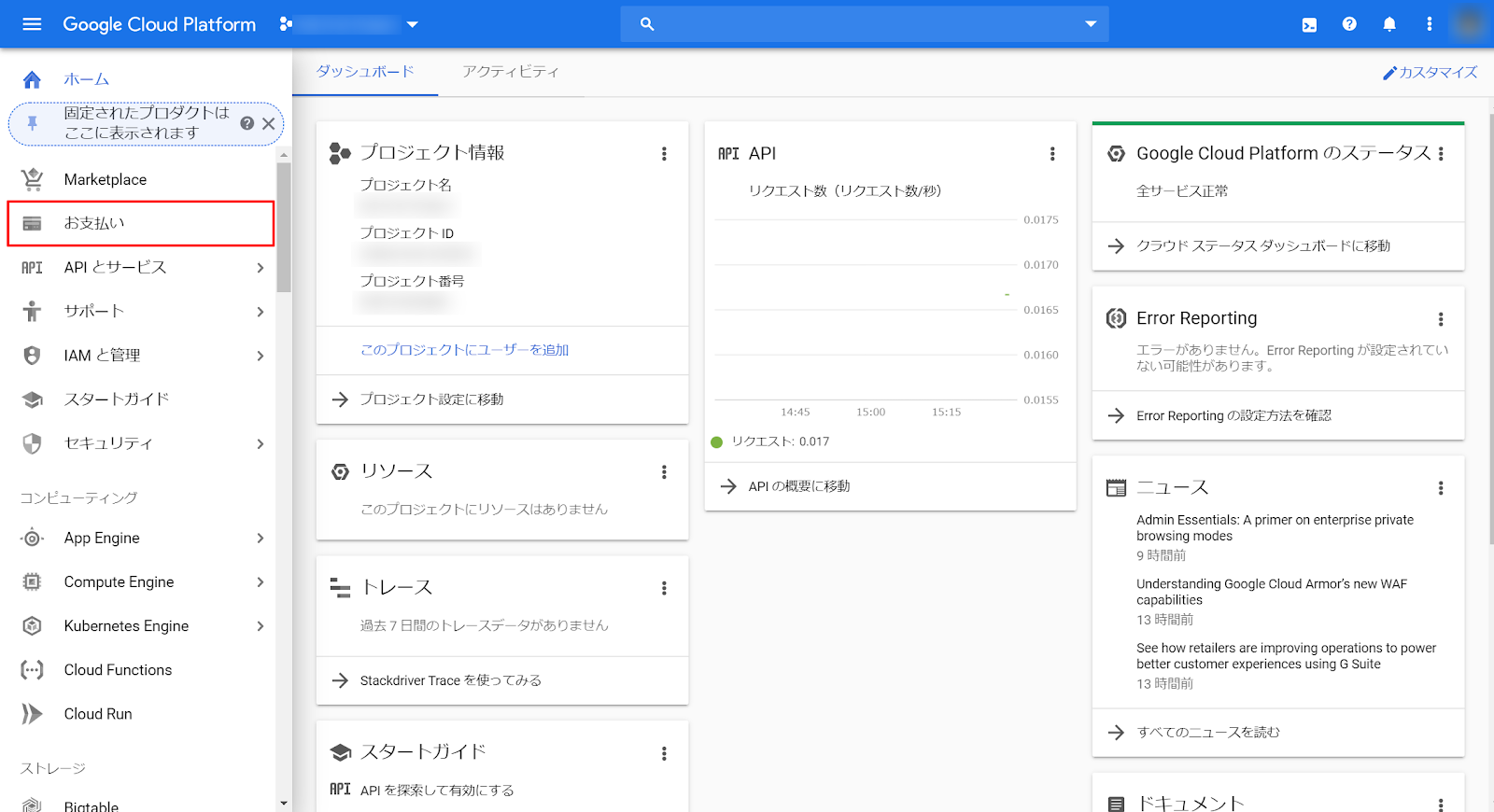The image size is (1494, 812).
Task: Click API を探索して有効にする link
Action: pyautogui.click(x=437, y=791)
